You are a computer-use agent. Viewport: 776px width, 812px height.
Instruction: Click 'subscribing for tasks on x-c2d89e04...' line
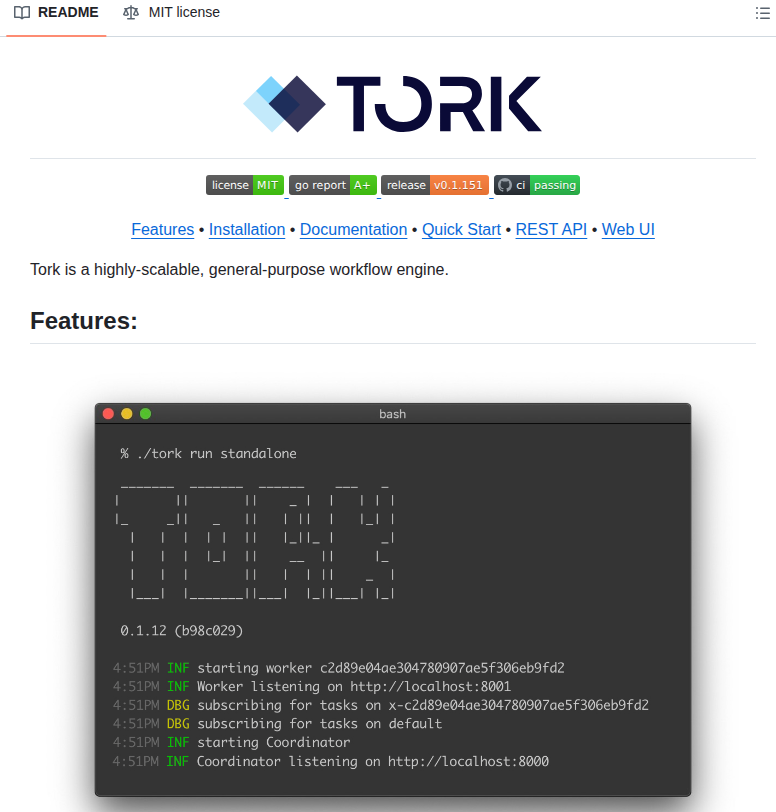pyautogui.click(x=381, y=705)
